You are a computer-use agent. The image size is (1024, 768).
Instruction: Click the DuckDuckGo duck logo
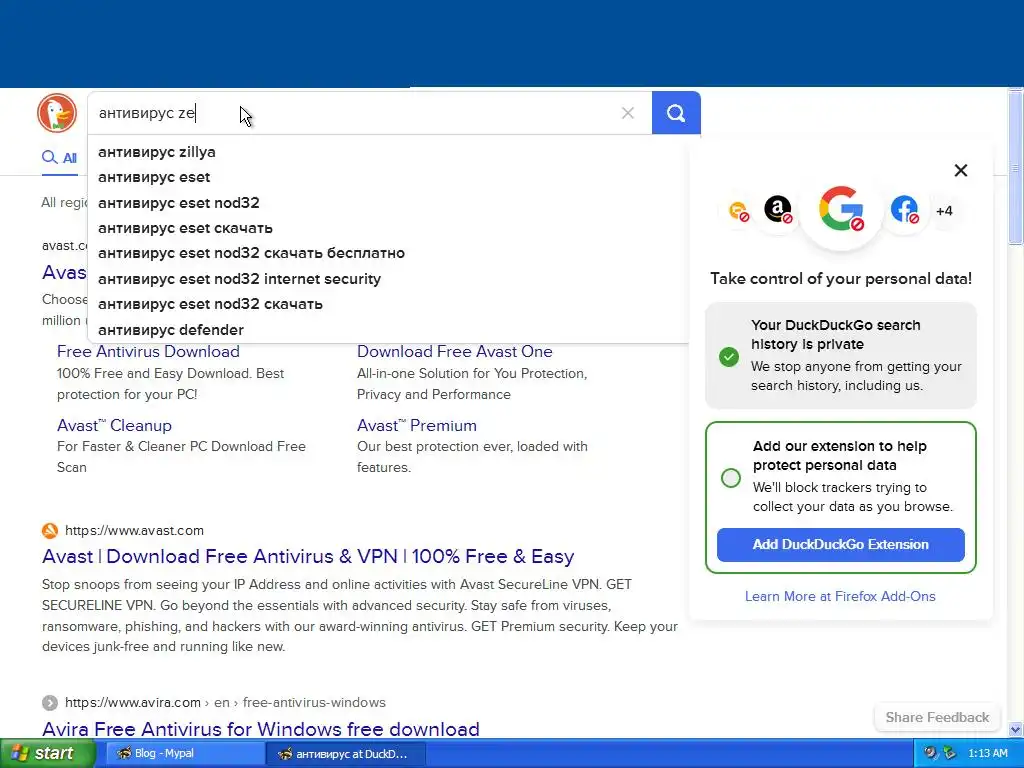(57, 112)
